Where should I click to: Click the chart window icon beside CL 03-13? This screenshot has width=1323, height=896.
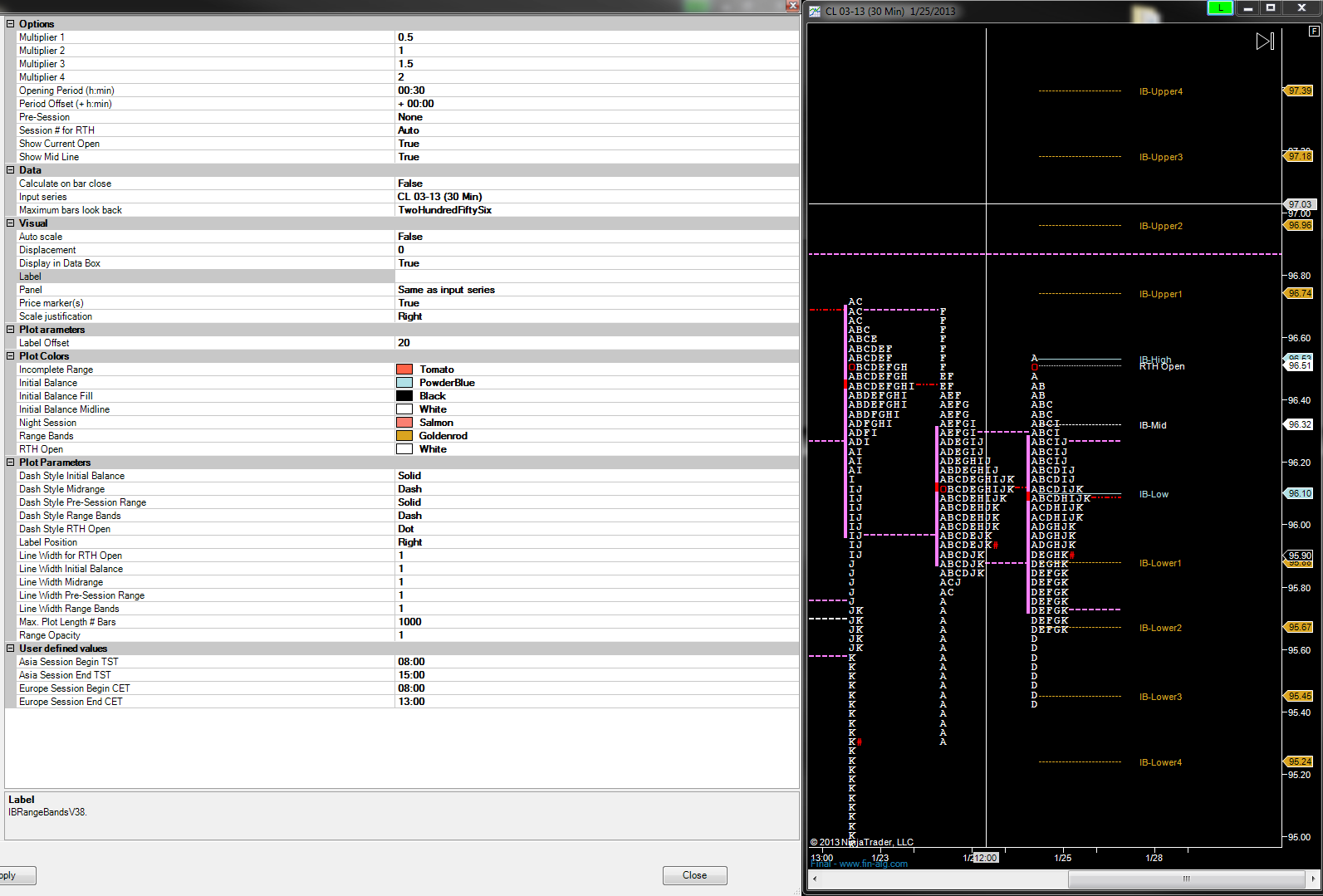pyautogui.click(x=816, y=11)
